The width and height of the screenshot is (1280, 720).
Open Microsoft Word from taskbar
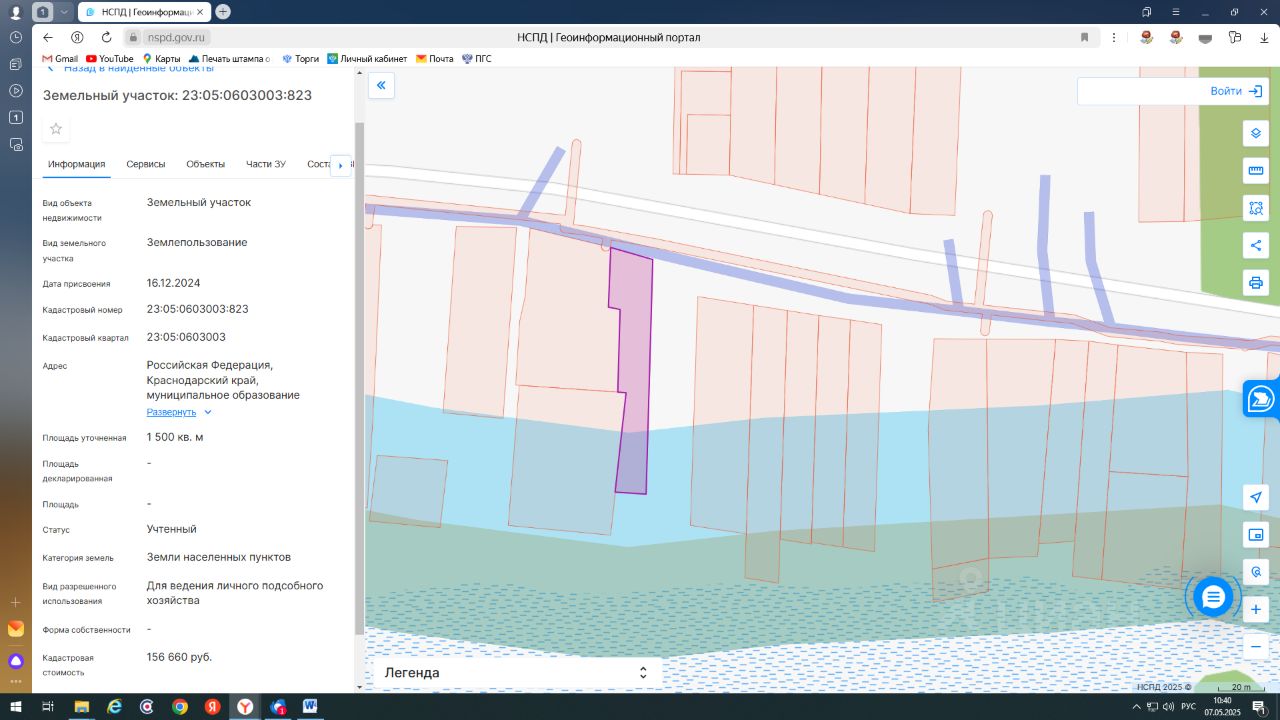(x=310, y=706)
